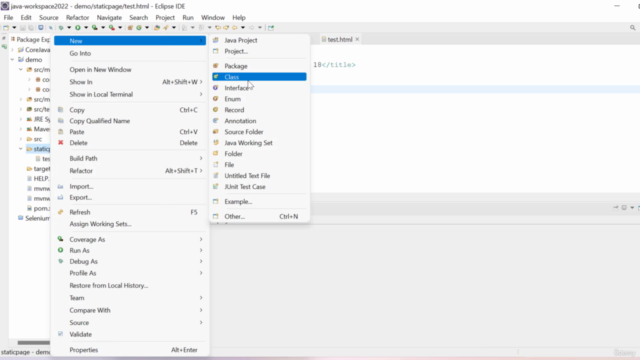Image resolution: width=640 pixels, height=360 pixels.
Task: Click the Import icon in the context menu
Action: (x=61, y=186)
